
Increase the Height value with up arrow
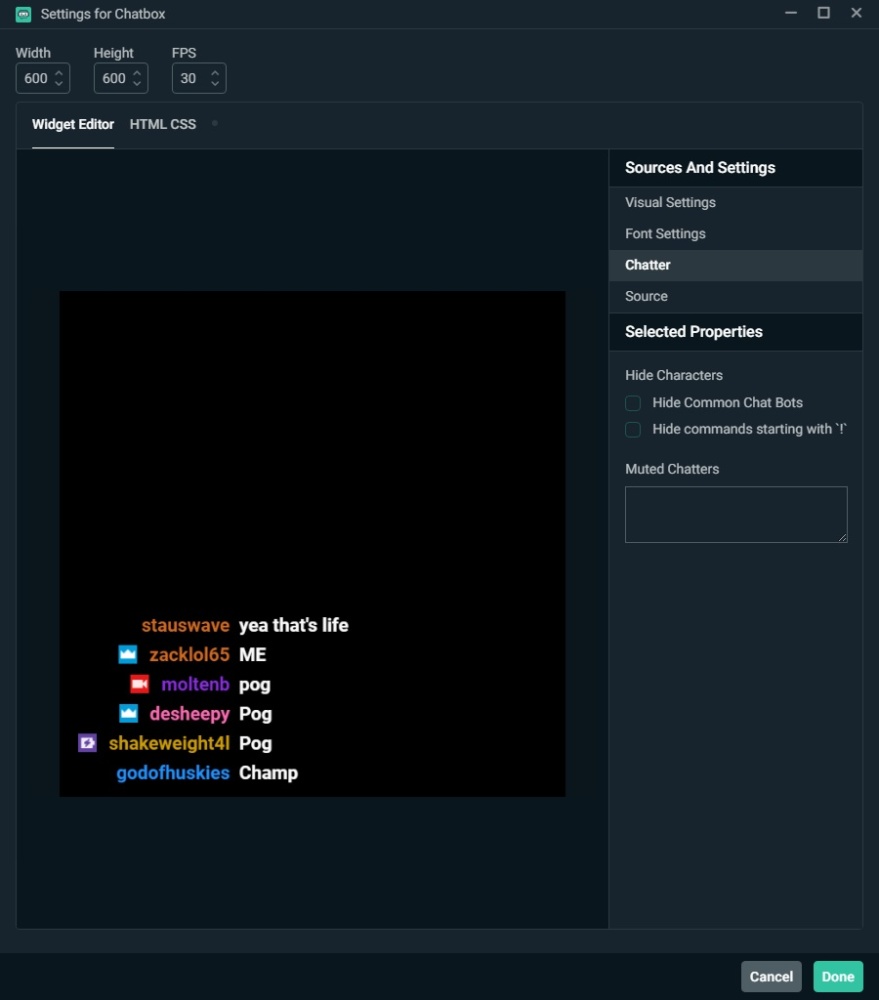(x=137, y=73)
